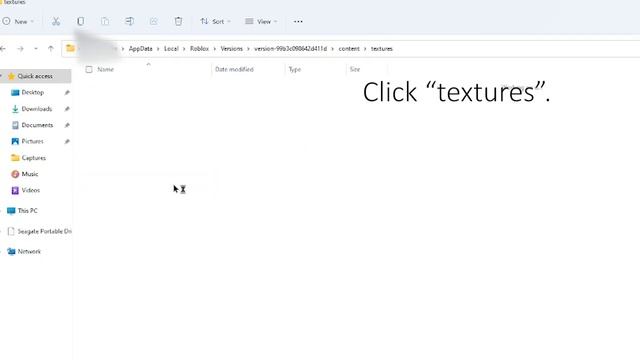Open Pictures in the navigation pane
The height and width of the screenshot is (360, 640).
tap(32, 141)
